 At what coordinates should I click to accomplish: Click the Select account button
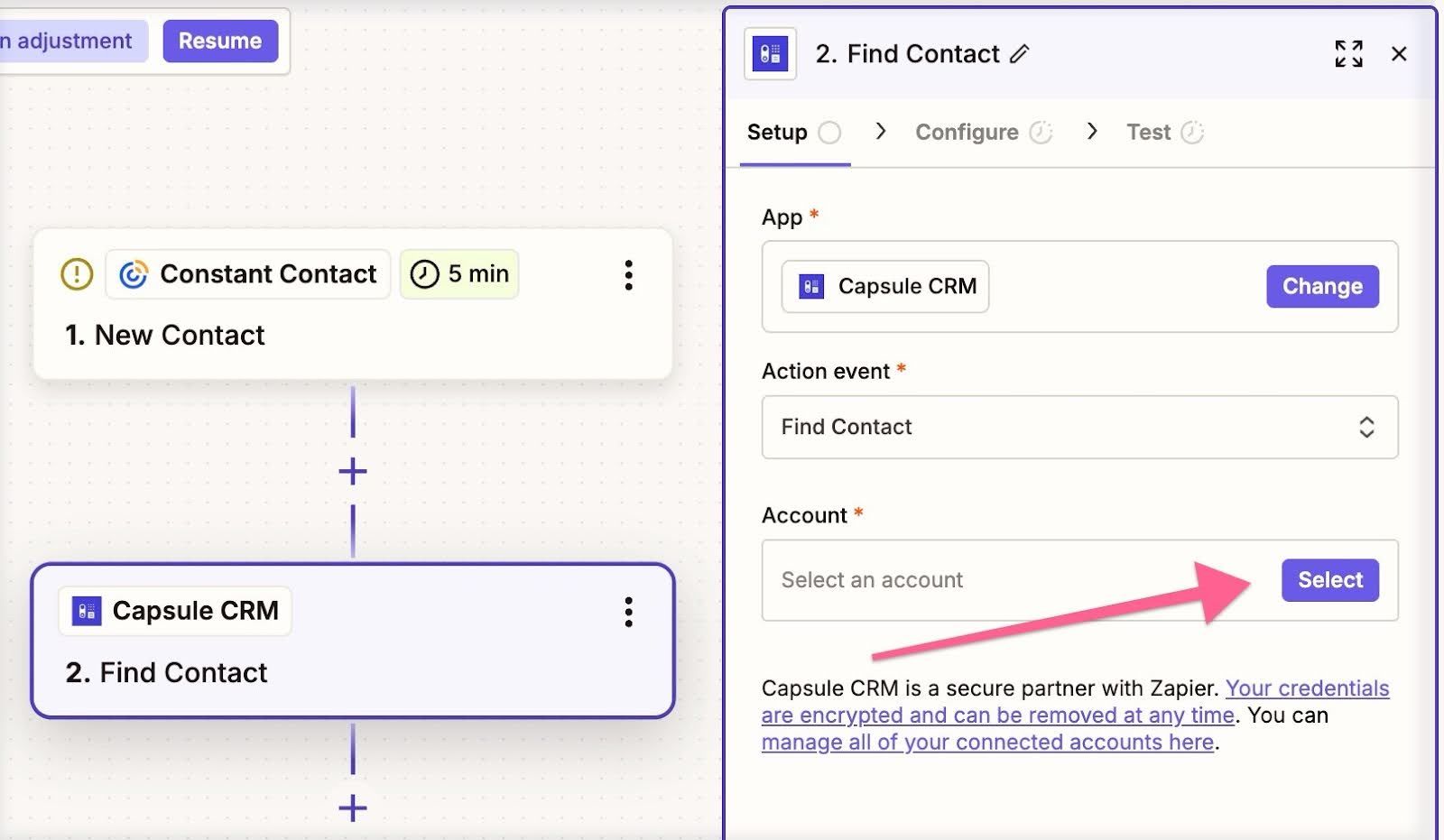point(1330,580)
